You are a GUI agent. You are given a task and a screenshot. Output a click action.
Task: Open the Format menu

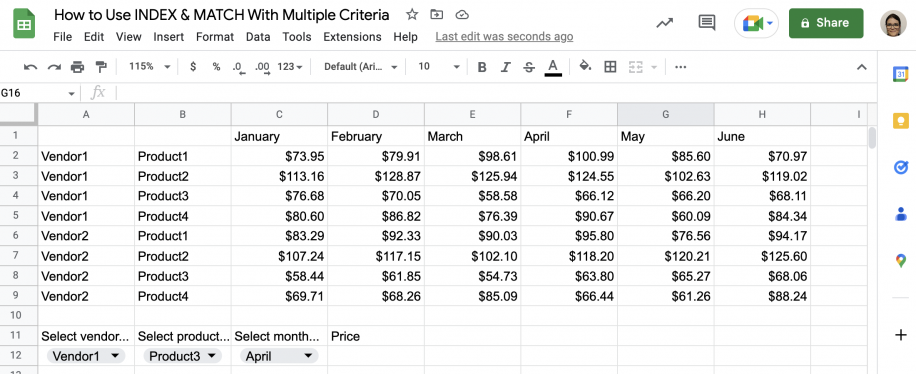[215, 37]
